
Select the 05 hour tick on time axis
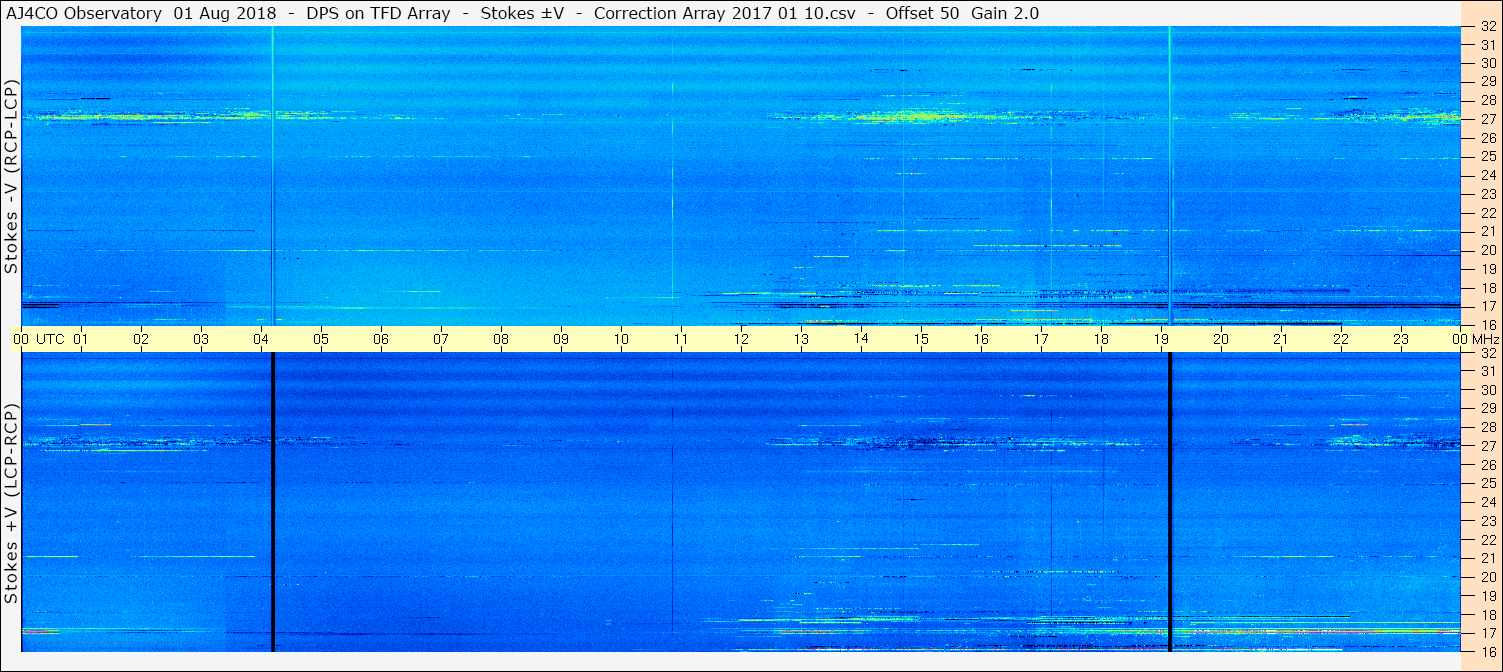point(321,340)
